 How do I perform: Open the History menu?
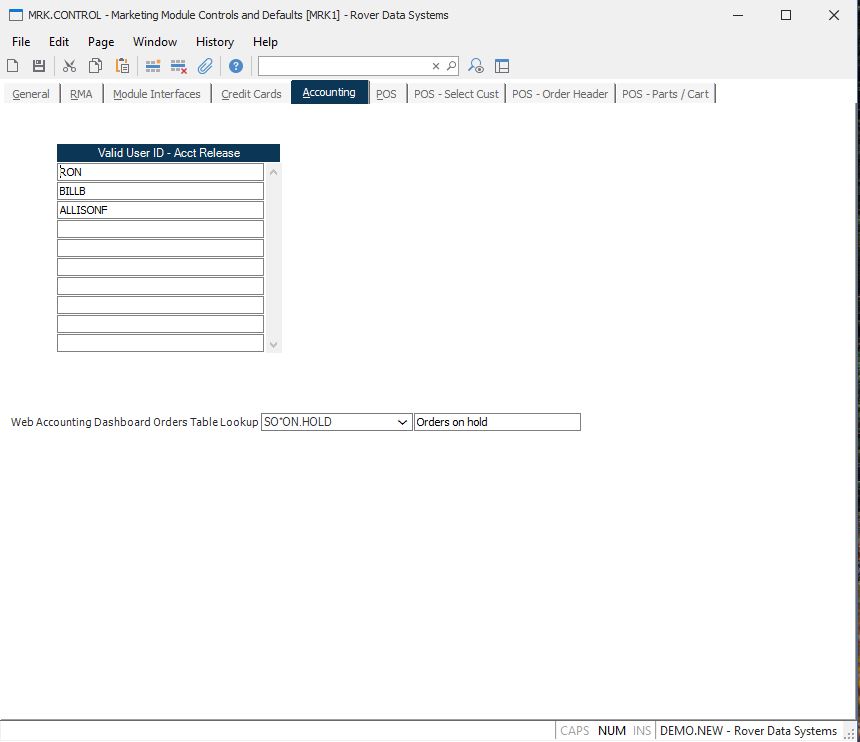[x=214, y=42]
